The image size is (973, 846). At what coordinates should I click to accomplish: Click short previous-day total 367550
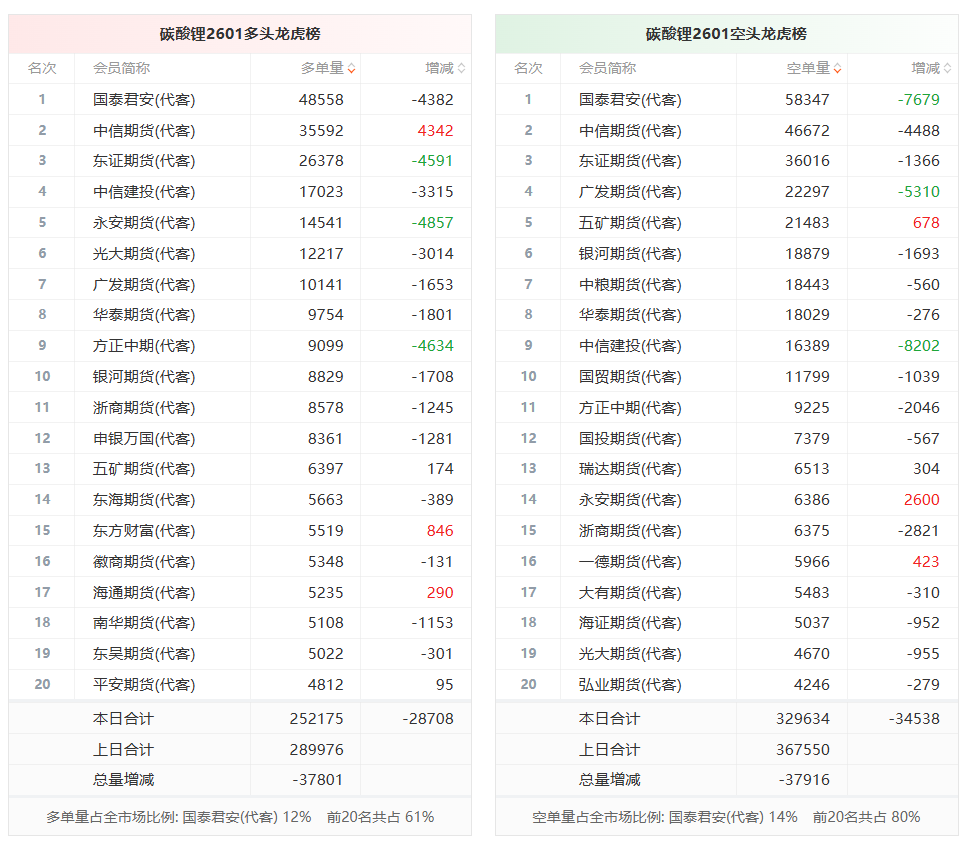click(x=802, y=750)
